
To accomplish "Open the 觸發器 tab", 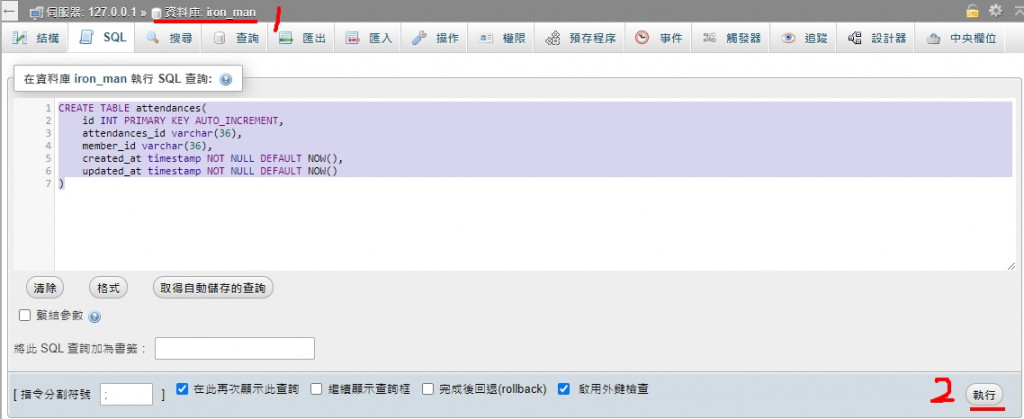I will tap(731, 39).
